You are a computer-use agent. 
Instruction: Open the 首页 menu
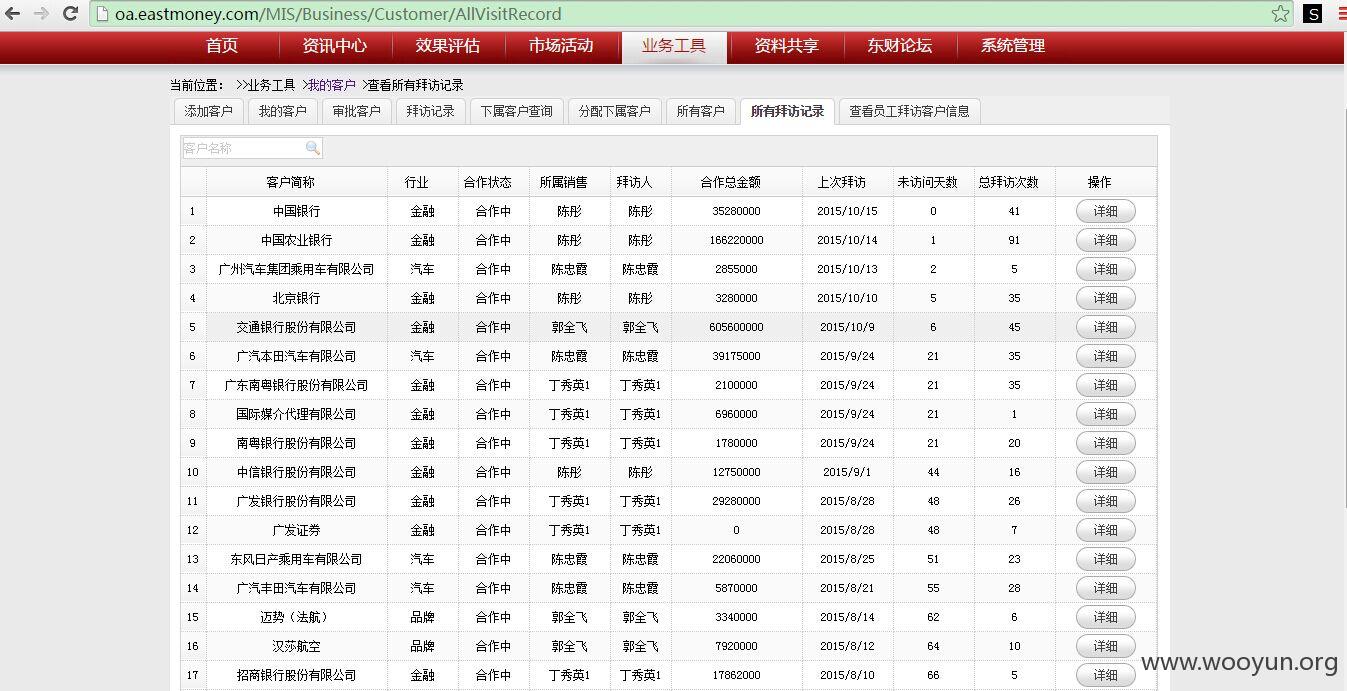pos(222,46)
